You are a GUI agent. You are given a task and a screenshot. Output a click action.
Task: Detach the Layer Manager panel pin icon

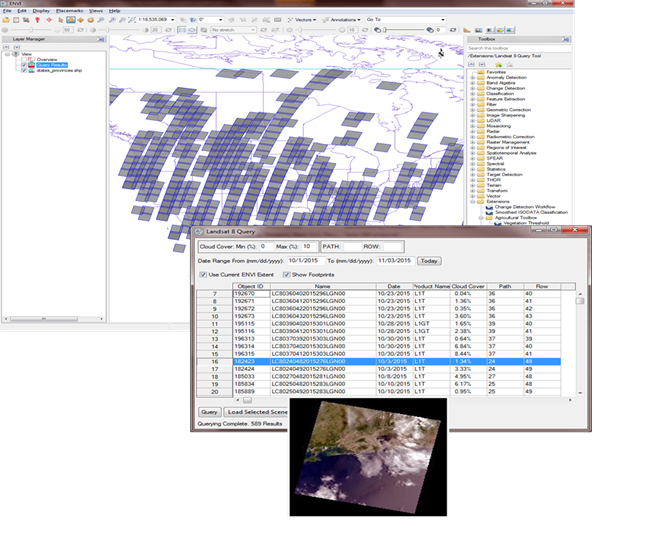point(101,39)
